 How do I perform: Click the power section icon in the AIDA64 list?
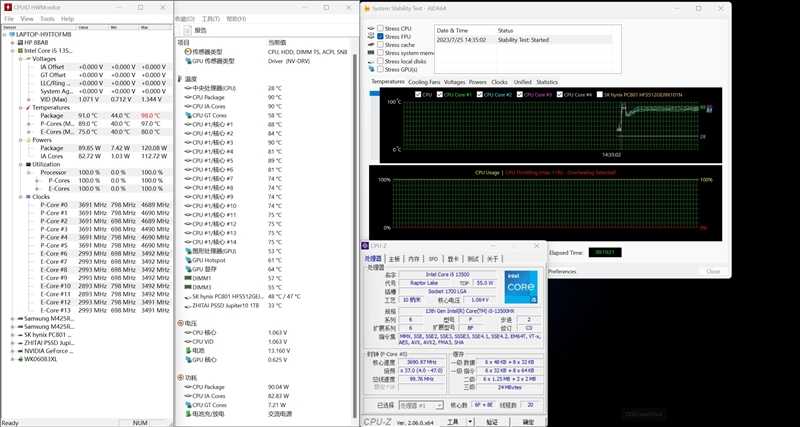click(x=180, y=378)
